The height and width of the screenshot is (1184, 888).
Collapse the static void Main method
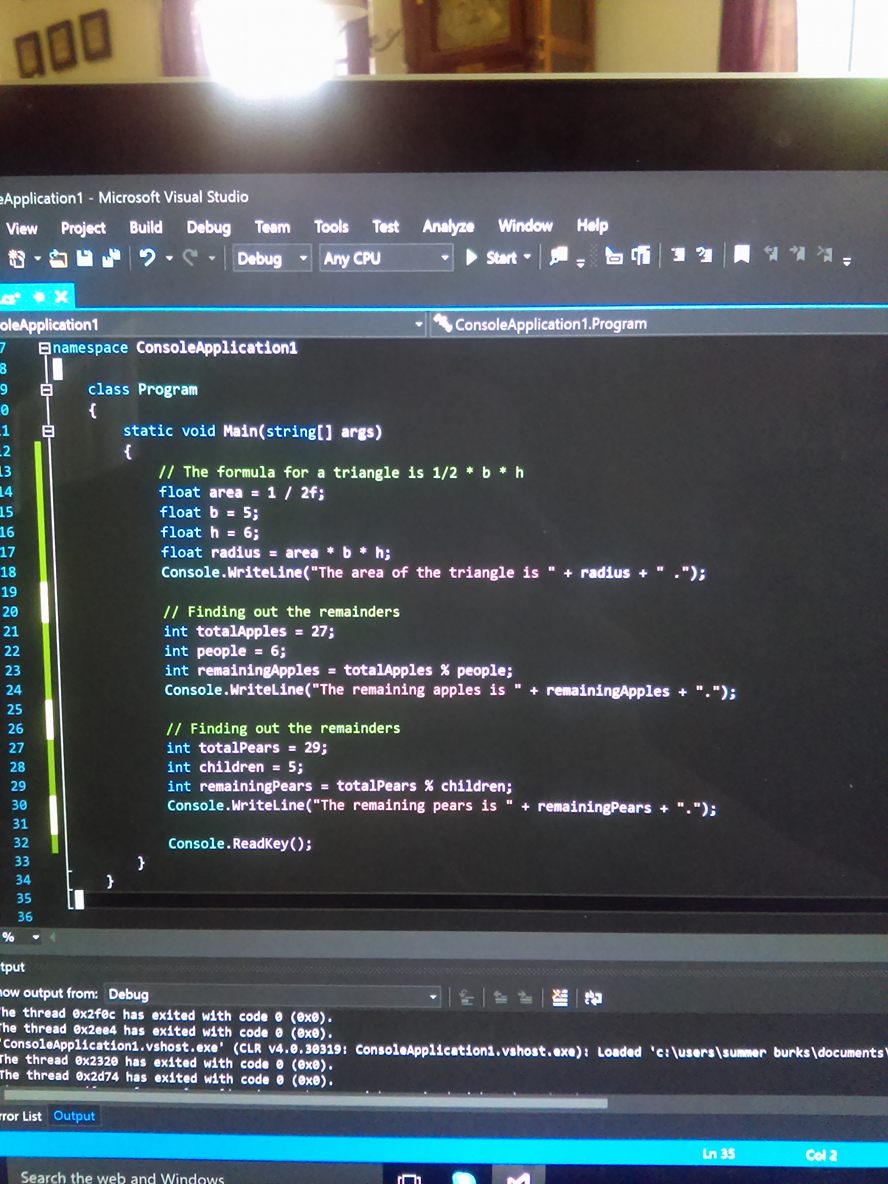[x=48, y=432]
